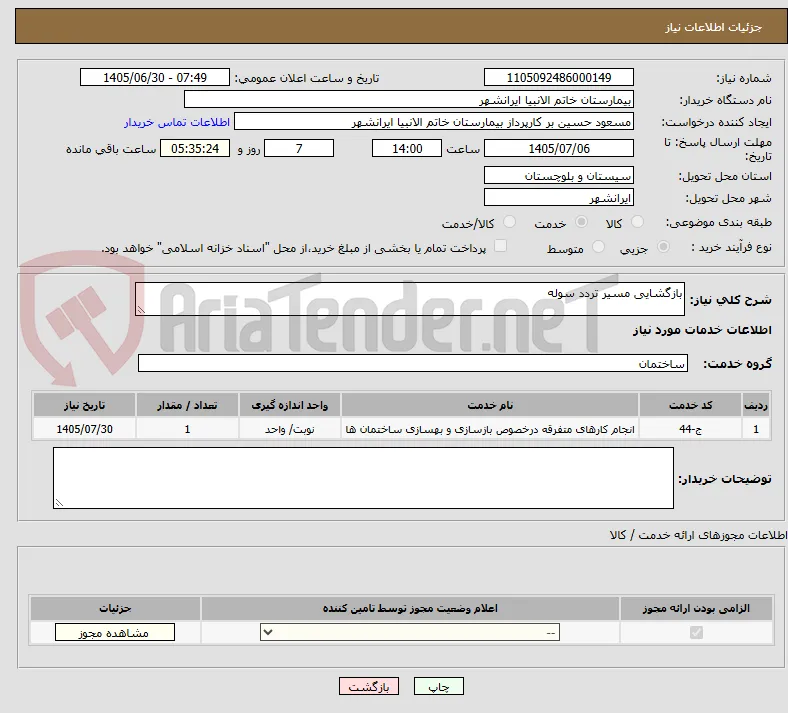Click the deadline date field 1405/07/06
This screenshot has height=713, width=788.
tap(558, 148)
